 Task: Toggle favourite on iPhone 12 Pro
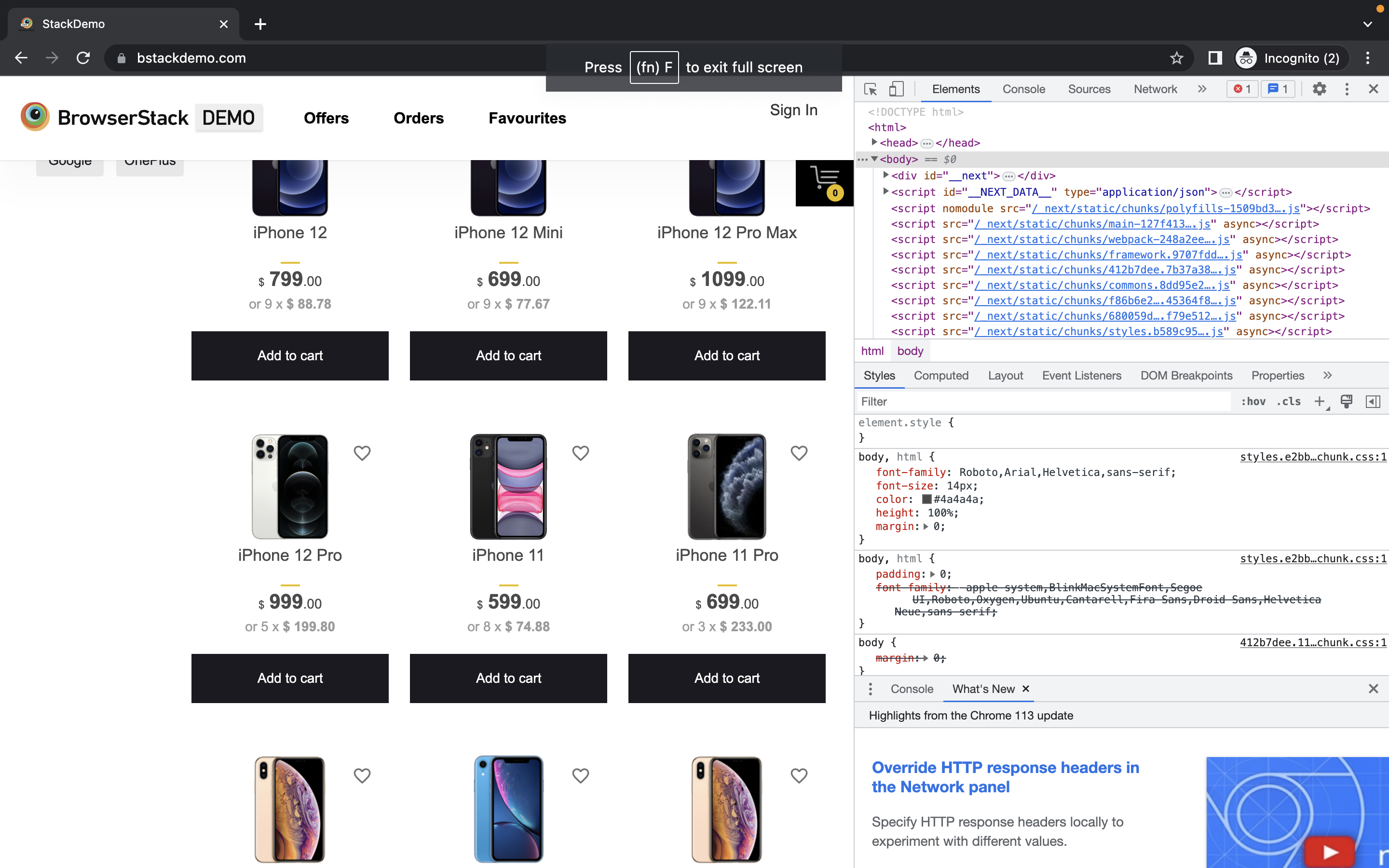[362, 453]
